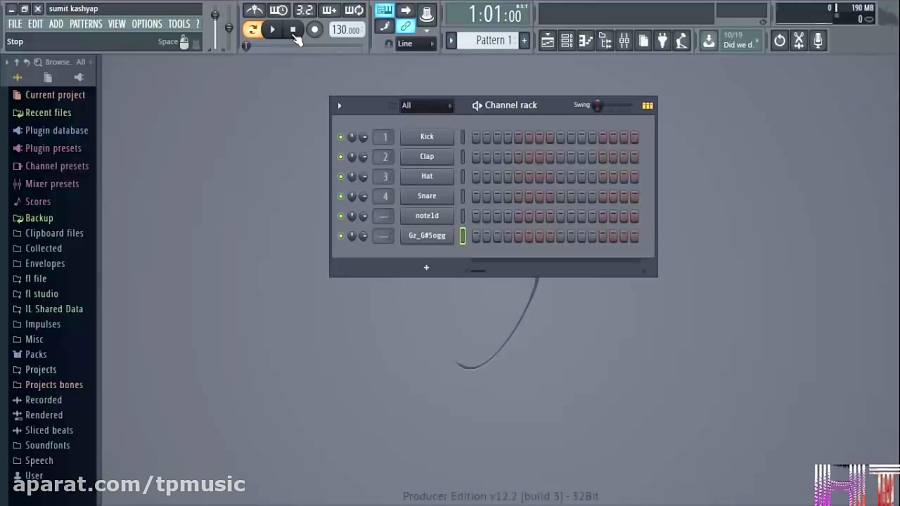Viewport: 900px width, 506px height.
Task: Open the PATTERNS menu
Action: point(86,24)
